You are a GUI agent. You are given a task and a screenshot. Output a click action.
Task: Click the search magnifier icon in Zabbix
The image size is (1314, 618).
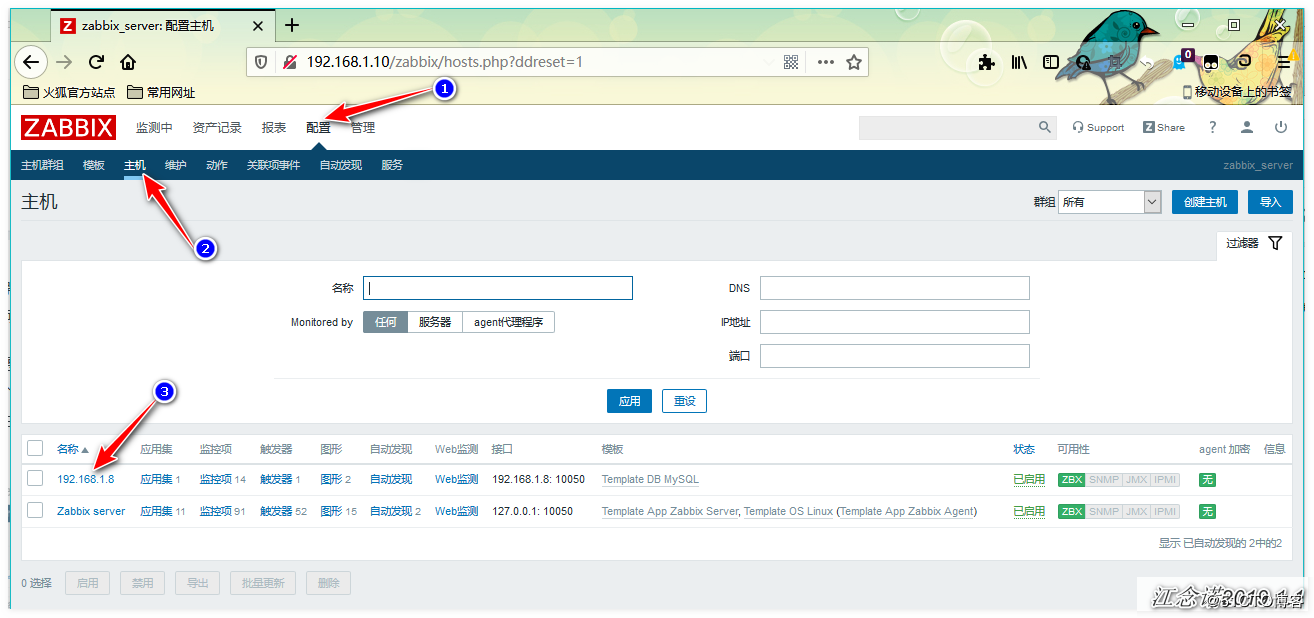(1045, 127)
